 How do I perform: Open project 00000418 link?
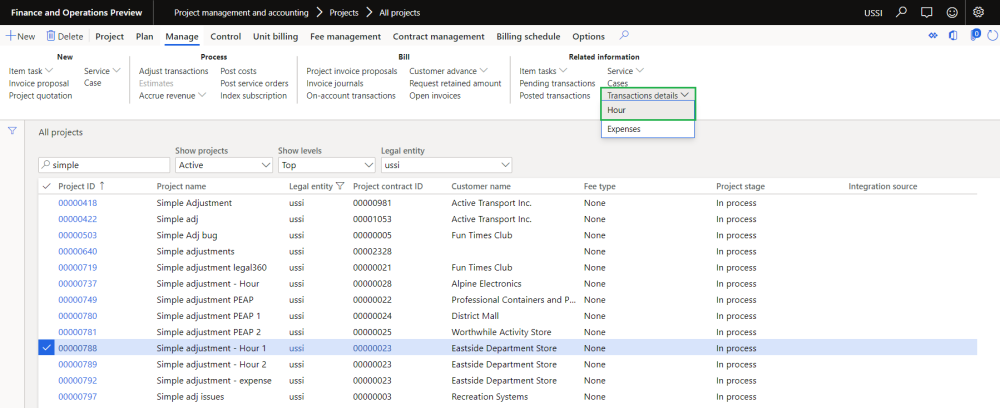[77, 203]
